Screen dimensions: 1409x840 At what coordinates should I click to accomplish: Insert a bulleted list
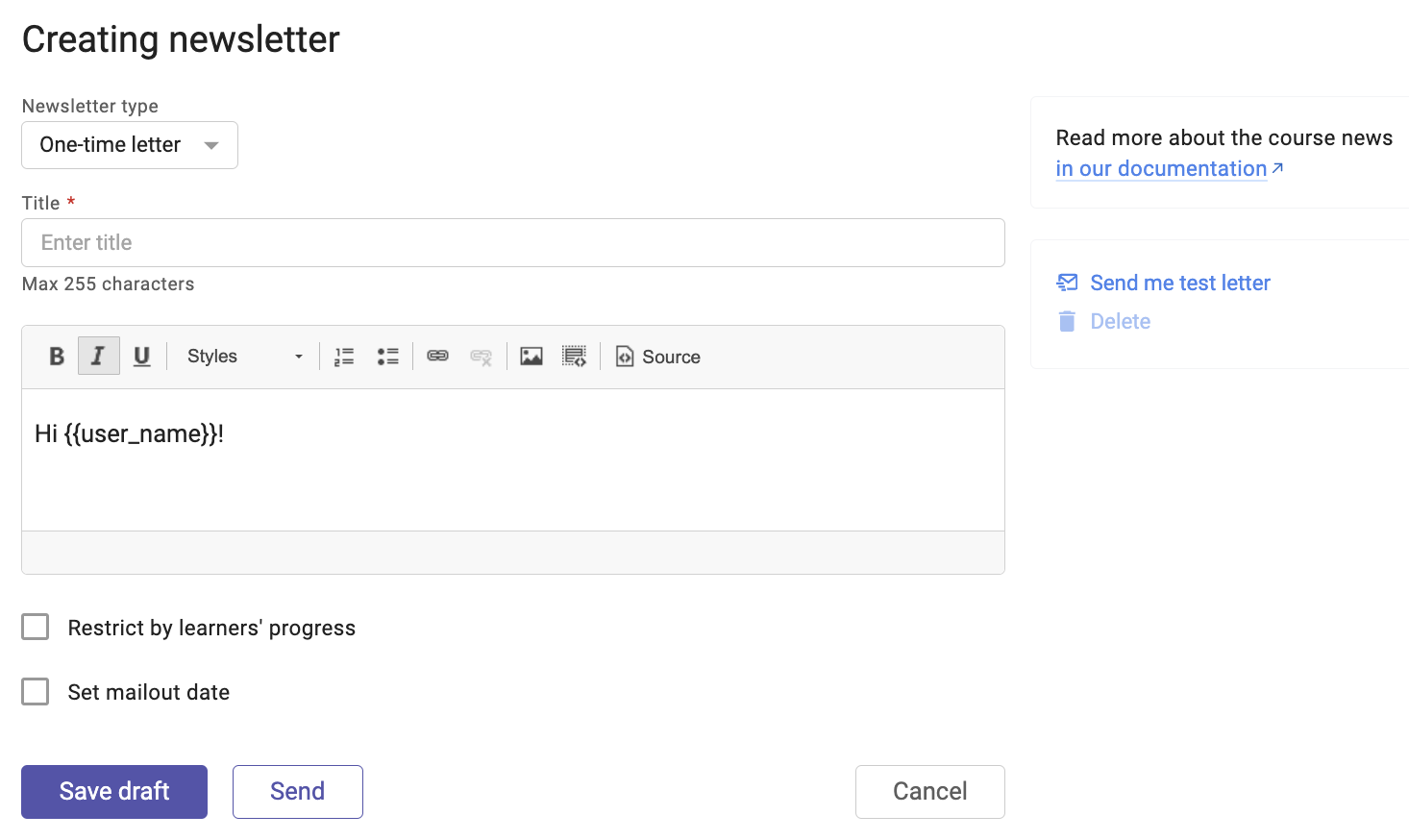[387, 357]
